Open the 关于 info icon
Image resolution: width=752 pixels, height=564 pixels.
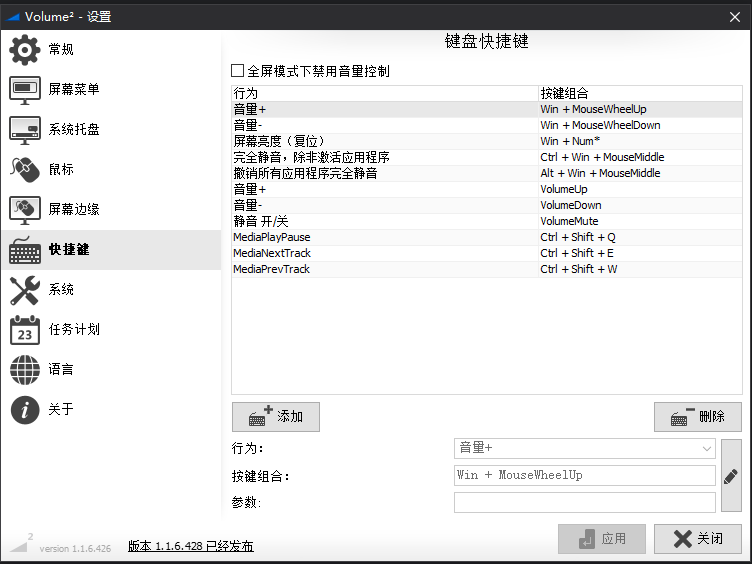[x=25, y=409]
